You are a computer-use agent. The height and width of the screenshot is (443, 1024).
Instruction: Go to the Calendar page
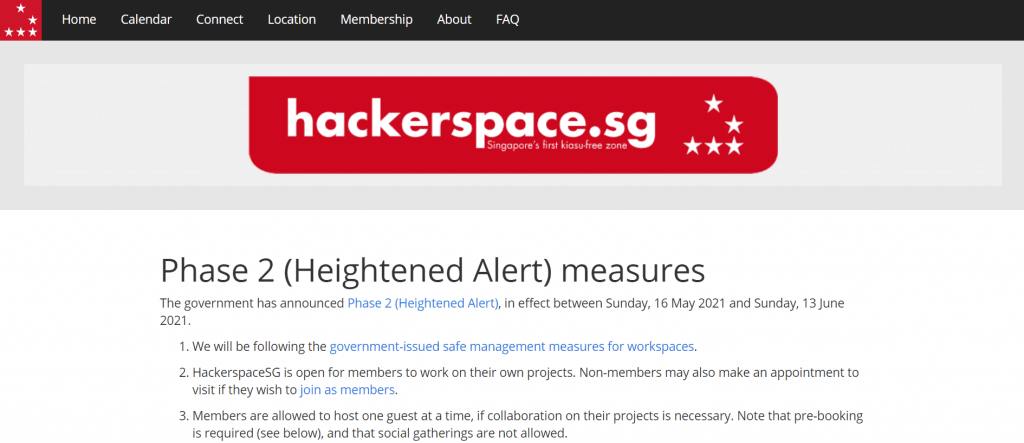click(x=146, y=20)
